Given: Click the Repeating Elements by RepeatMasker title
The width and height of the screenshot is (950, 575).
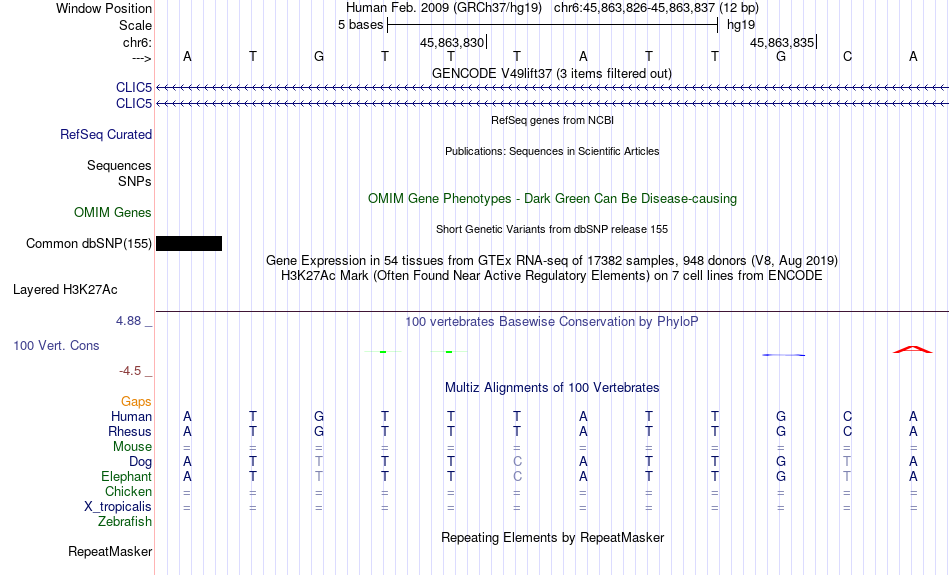Looking at the screenshot, I should [553, 537].
